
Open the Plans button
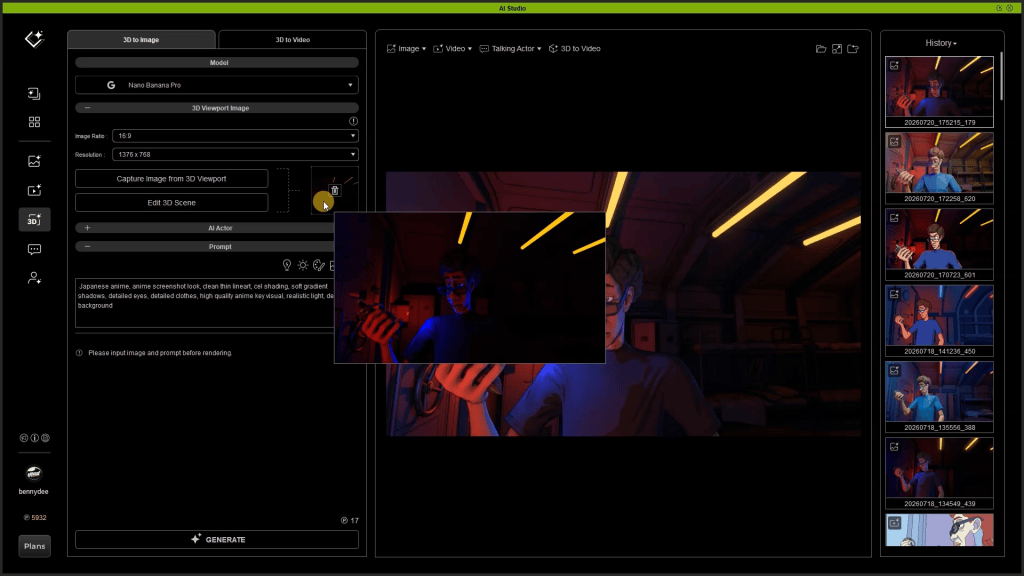[35, 546]
